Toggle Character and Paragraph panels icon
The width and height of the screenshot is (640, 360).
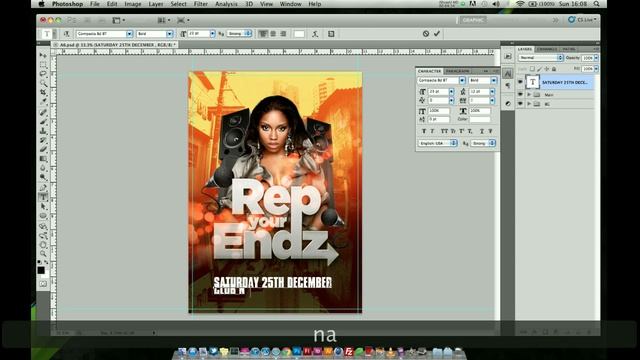click(x=331, y=34)
